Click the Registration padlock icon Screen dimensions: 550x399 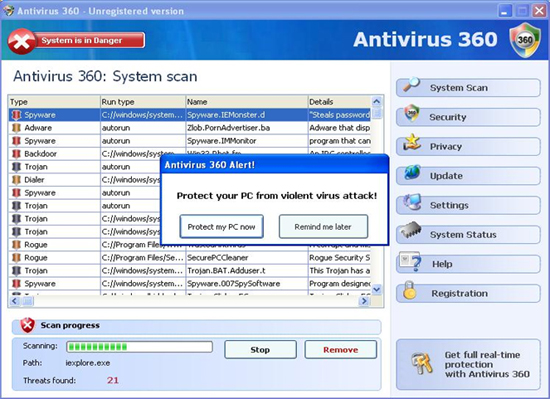point(409,290)
